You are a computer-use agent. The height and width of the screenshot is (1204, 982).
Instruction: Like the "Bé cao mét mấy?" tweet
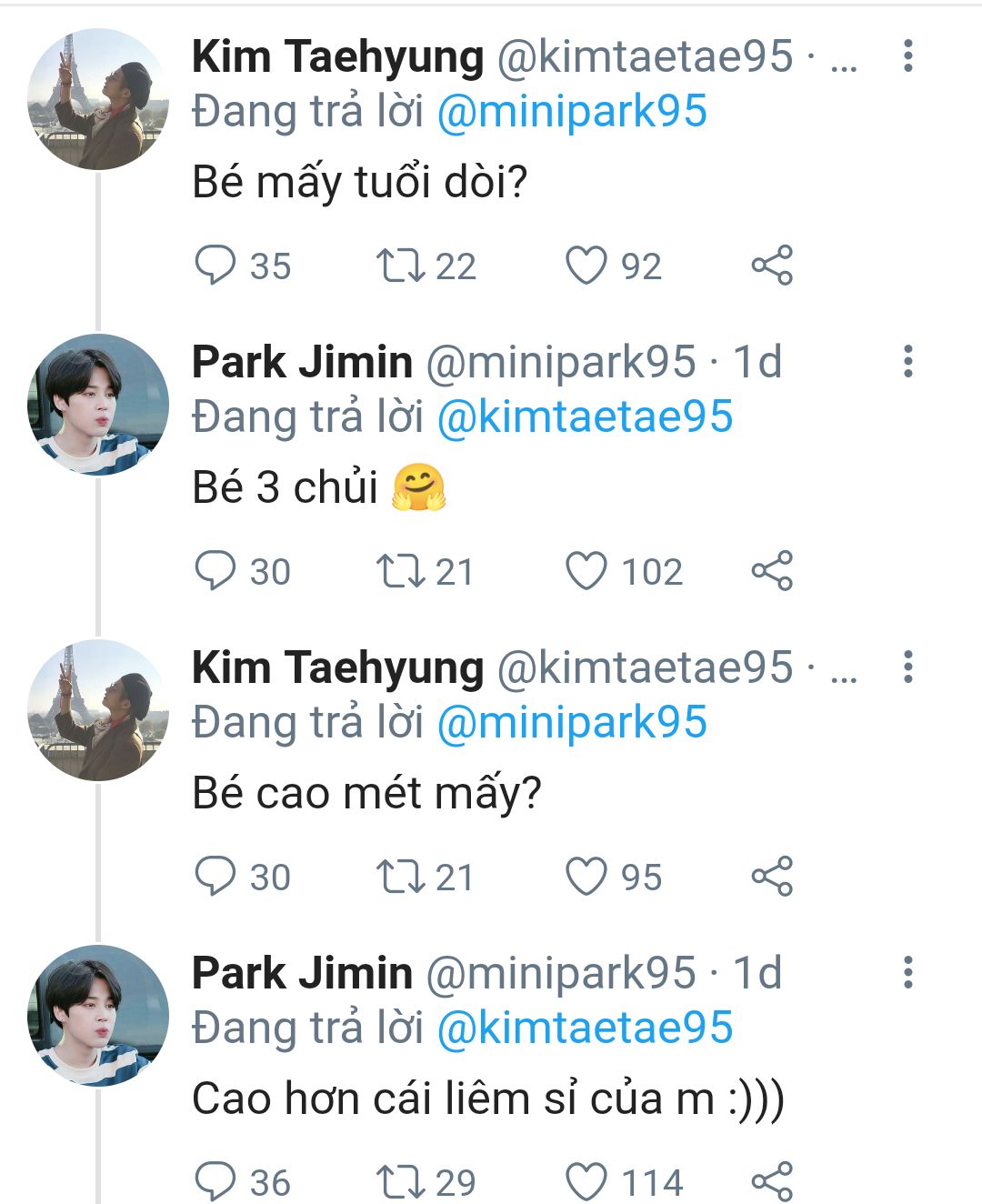click(x=586, y=877)
